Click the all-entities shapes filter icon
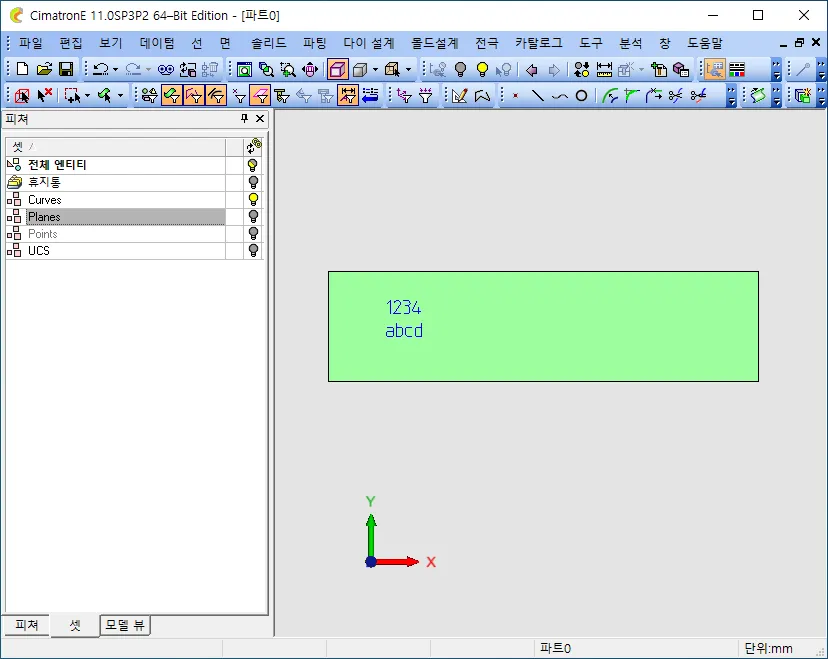Image resolution: width=828 pixels, height=659 pixels. click(x=150, y=96)
